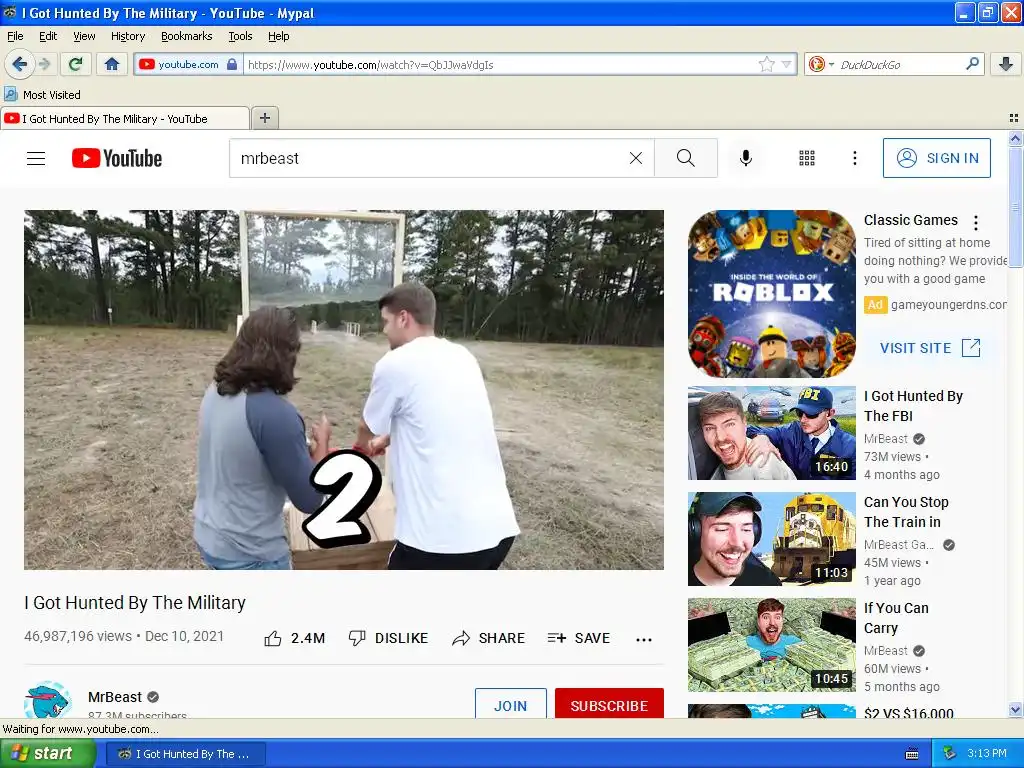
Task: Open the URL history dropdown arrow
Action: (786, 64)
